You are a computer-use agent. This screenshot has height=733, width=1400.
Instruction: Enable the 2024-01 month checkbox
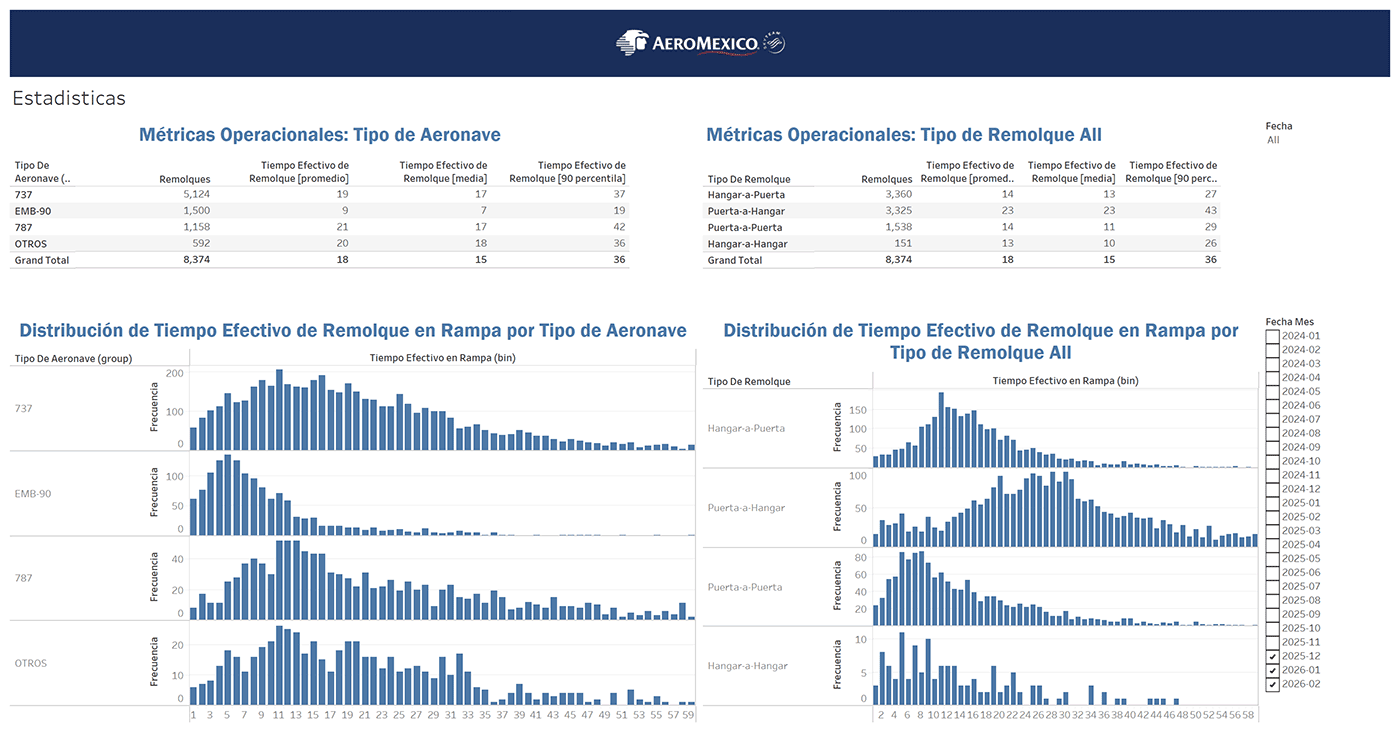[1272, 336]
